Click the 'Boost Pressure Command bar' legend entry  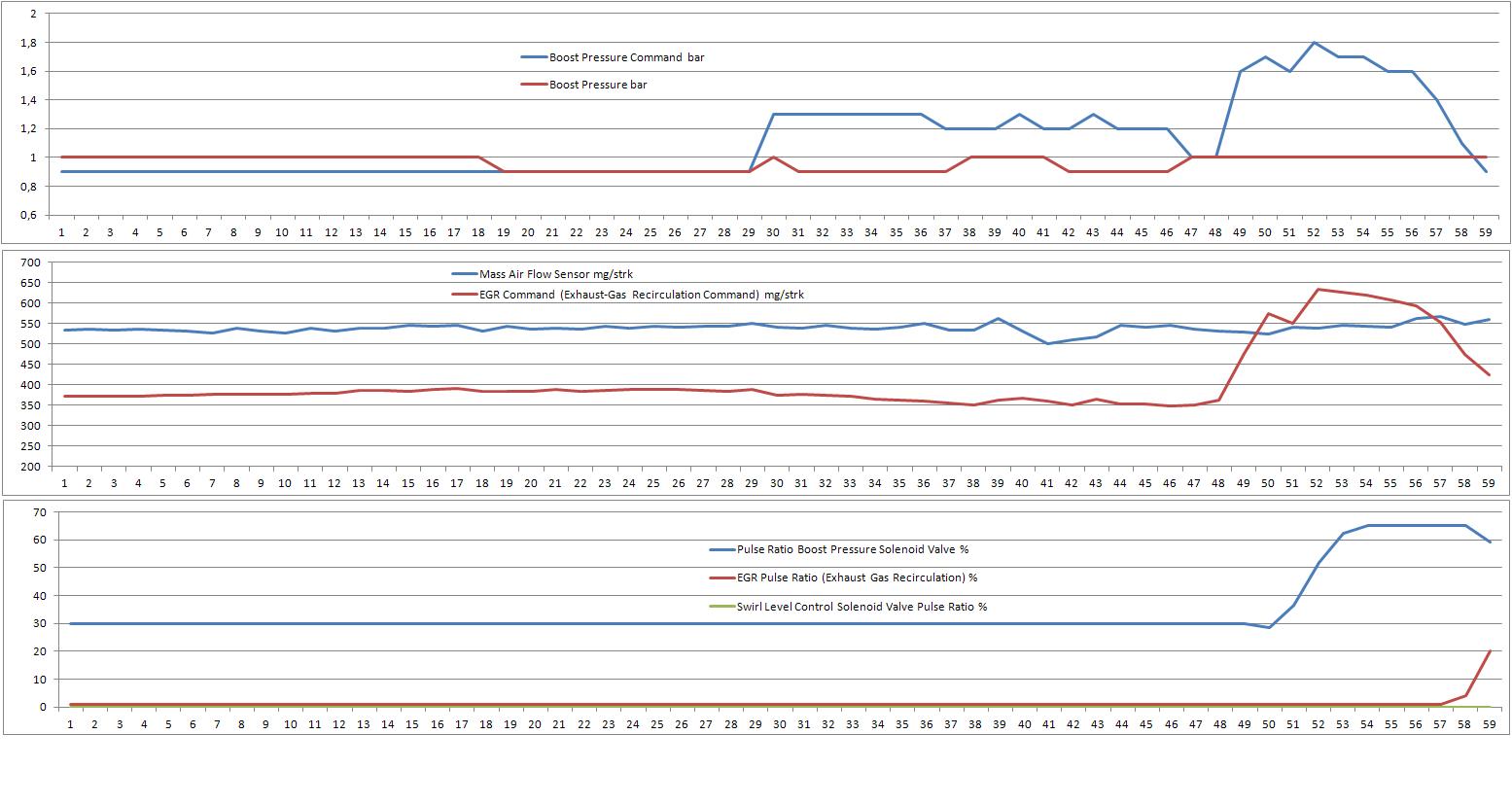pos(626,57)
